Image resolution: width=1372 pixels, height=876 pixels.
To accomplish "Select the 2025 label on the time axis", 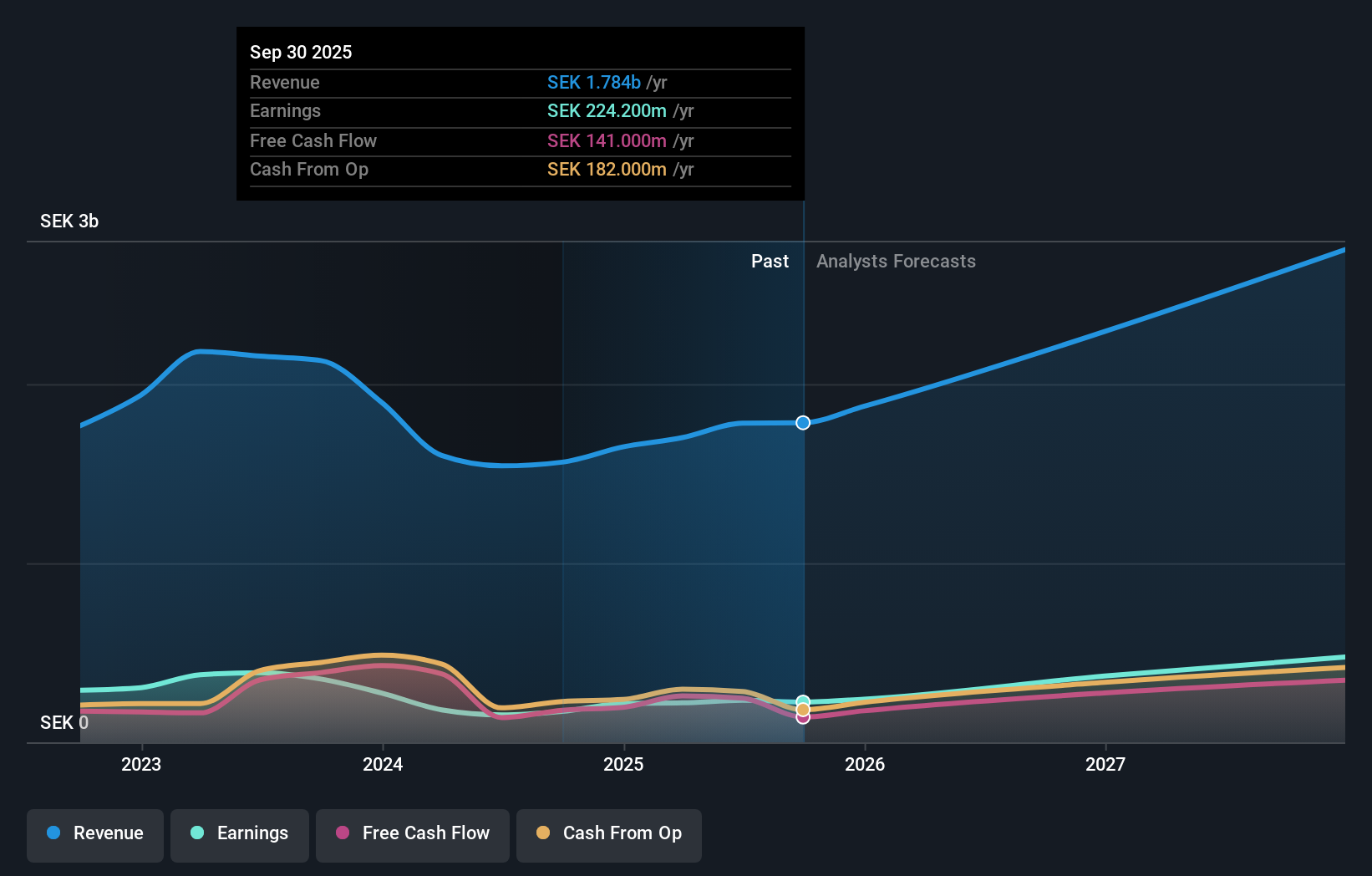I will pos(623,764).
